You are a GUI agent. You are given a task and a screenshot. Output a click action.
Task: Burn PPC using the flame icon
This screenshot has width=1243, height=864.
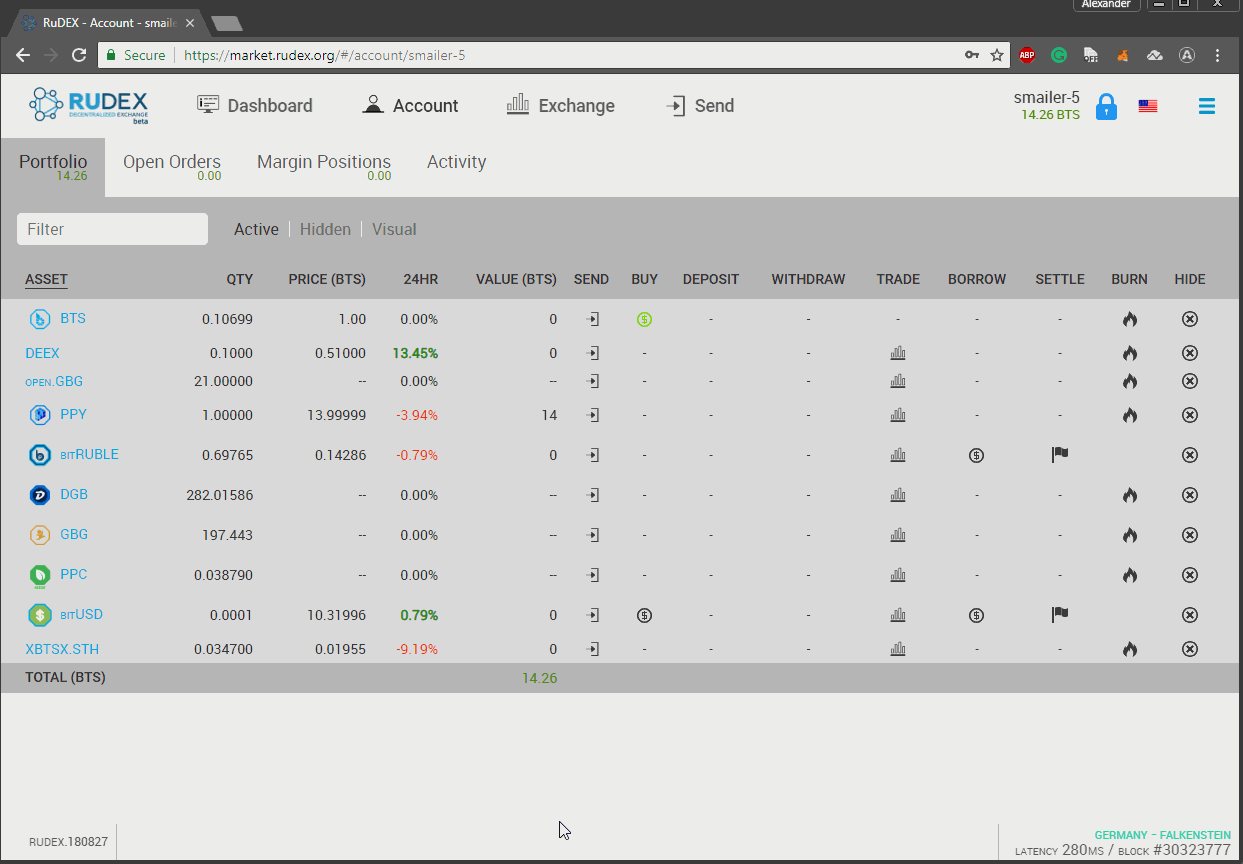tap(1130, 575)
